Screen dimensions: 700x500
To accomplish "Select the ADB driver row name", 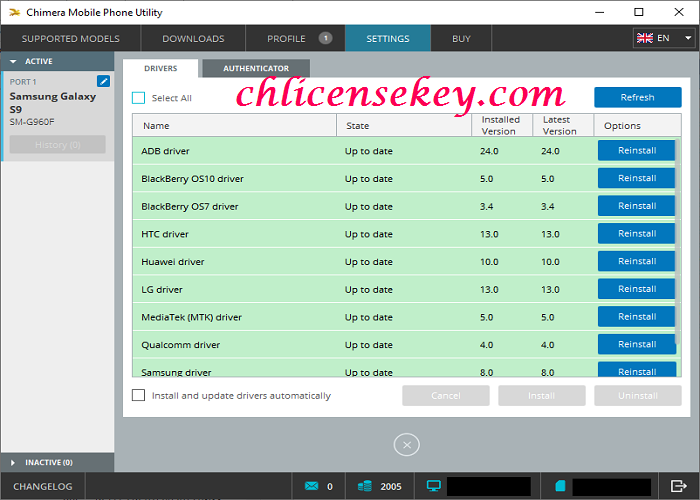I will (x=165, y=151).
